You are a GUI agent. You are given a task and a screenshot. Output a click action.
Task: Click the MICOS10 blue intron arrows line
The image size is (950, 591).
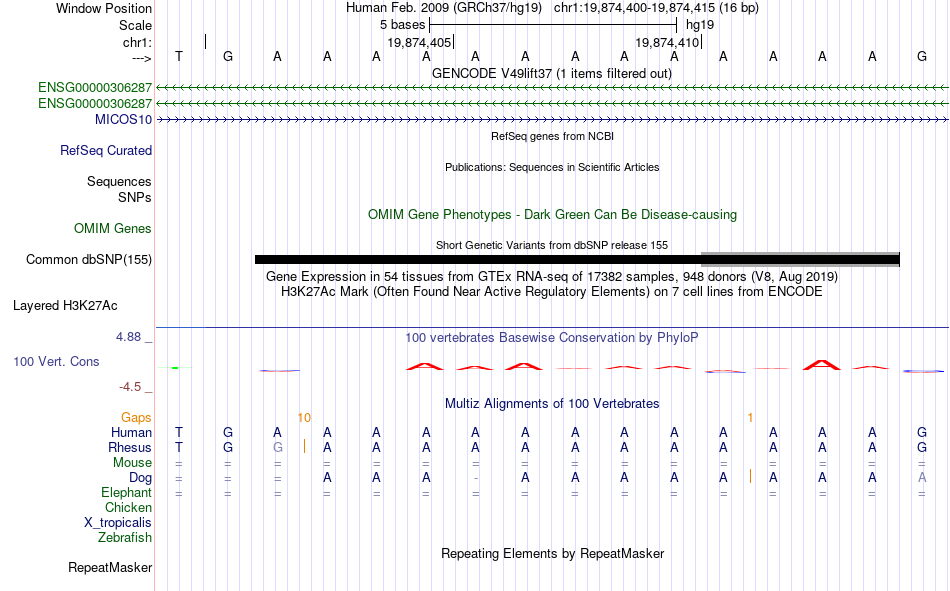point(553,120)
